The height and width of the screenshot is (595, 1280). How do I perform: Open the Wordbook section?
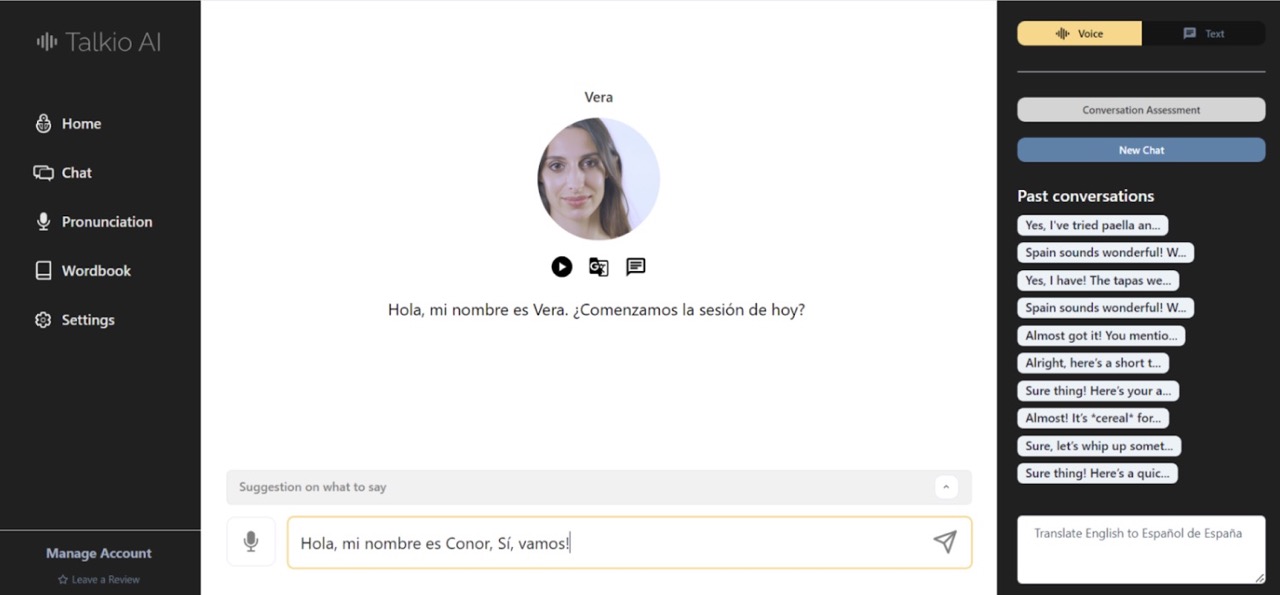click(x=96, y=270)
